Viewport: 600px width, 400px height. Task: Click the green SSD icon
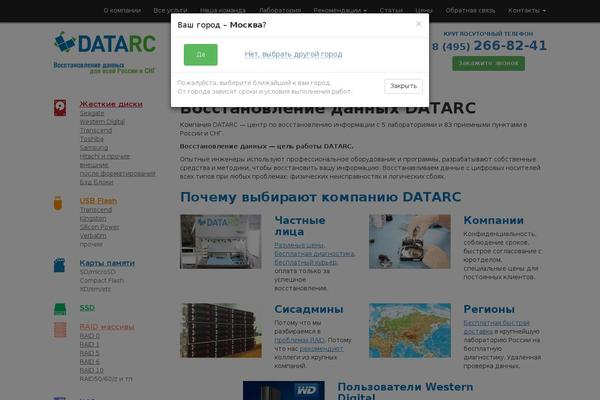click(x=60, y=309)
